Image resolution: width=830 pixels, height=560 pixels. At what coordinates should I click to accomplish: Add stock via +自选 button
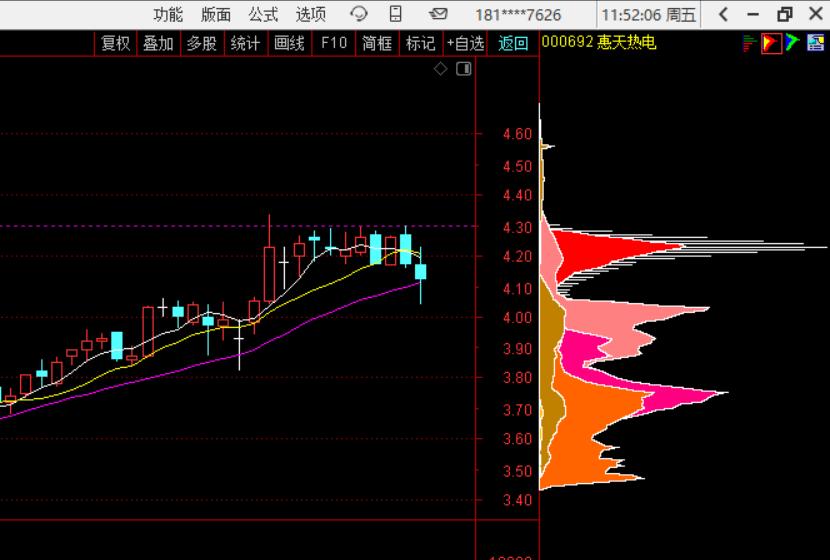click(x=465, y=43)
